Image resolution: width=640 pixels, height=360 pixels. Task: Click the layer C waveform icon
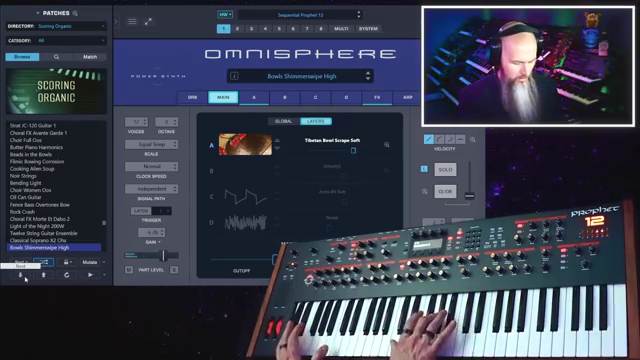tap(245, 196)
